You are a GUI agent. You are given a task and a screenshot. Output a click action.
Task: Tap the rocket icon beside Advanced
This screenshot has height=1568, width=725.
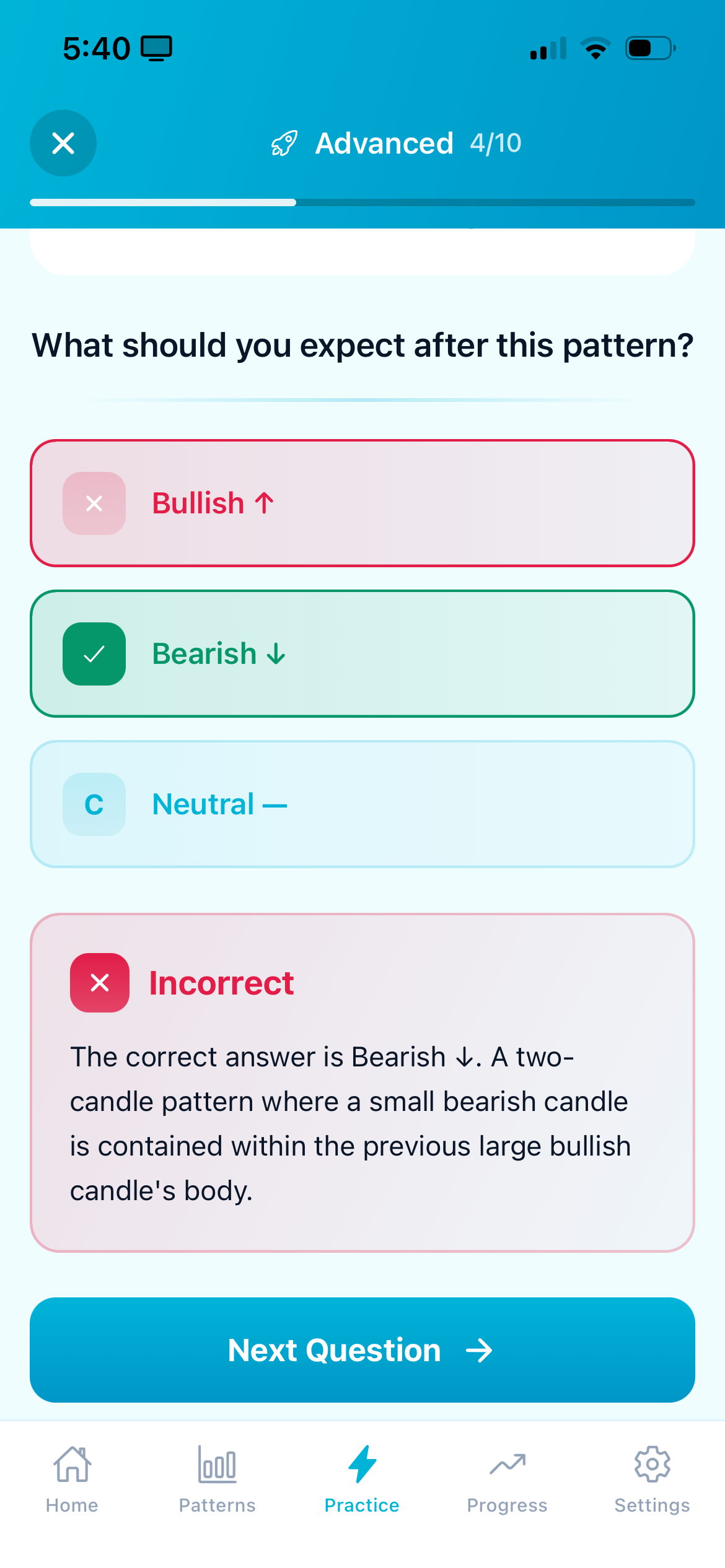pyautogui.click(x=284, y=144)
